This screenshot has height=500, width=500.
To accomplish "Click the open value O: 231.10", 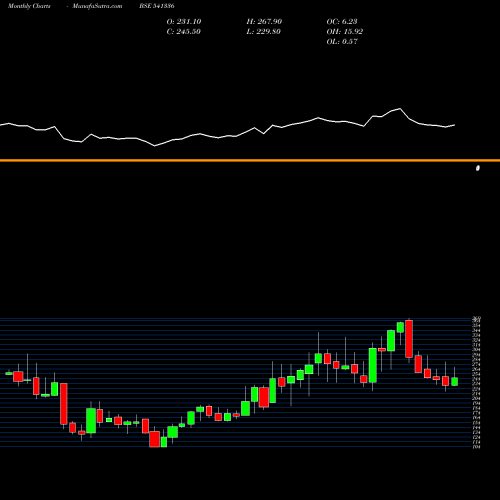I will point(184,21).
